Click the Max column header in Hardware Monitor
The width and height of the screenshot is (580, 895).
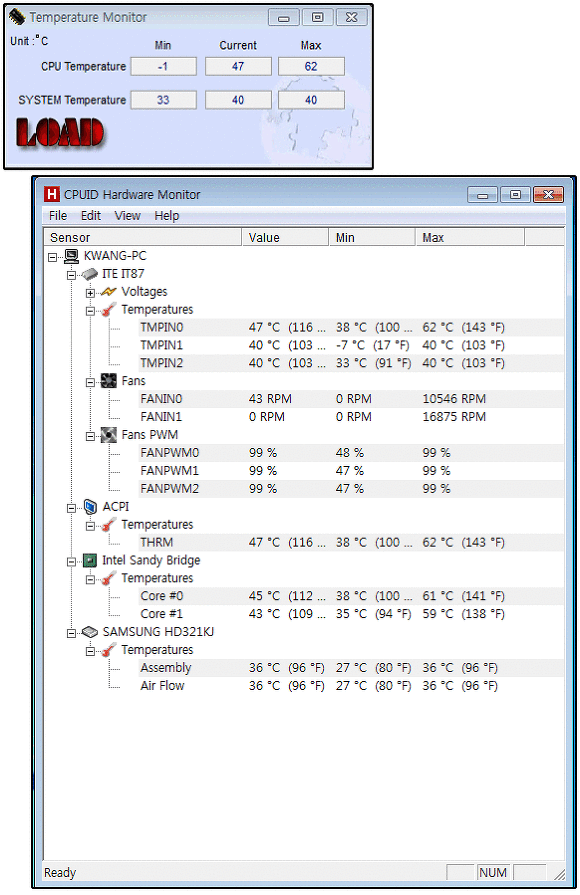(470, 237)
